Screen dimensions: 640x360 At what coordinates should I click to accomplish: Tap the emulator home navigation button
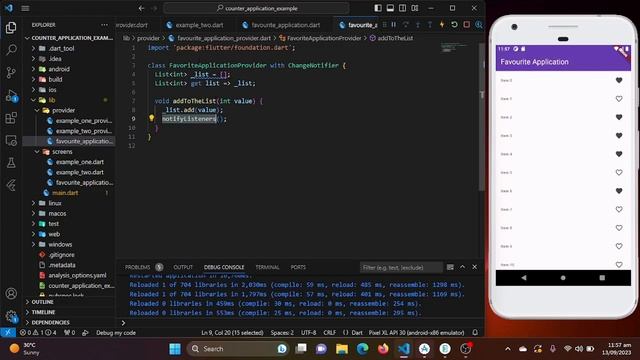coord(563,278)
